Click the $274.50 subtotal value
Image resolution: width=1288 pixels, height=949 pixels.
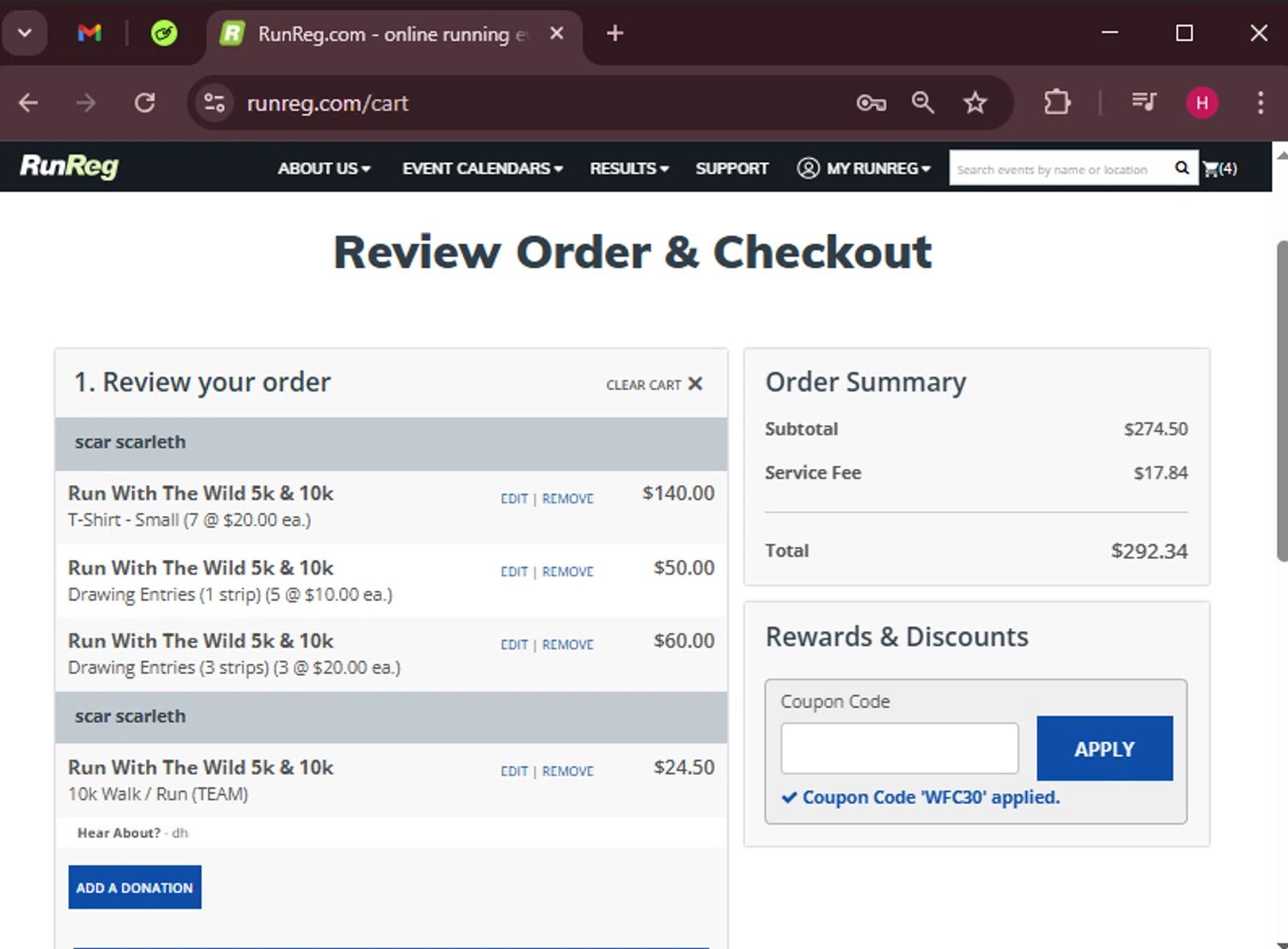(x=1156, y=429)
